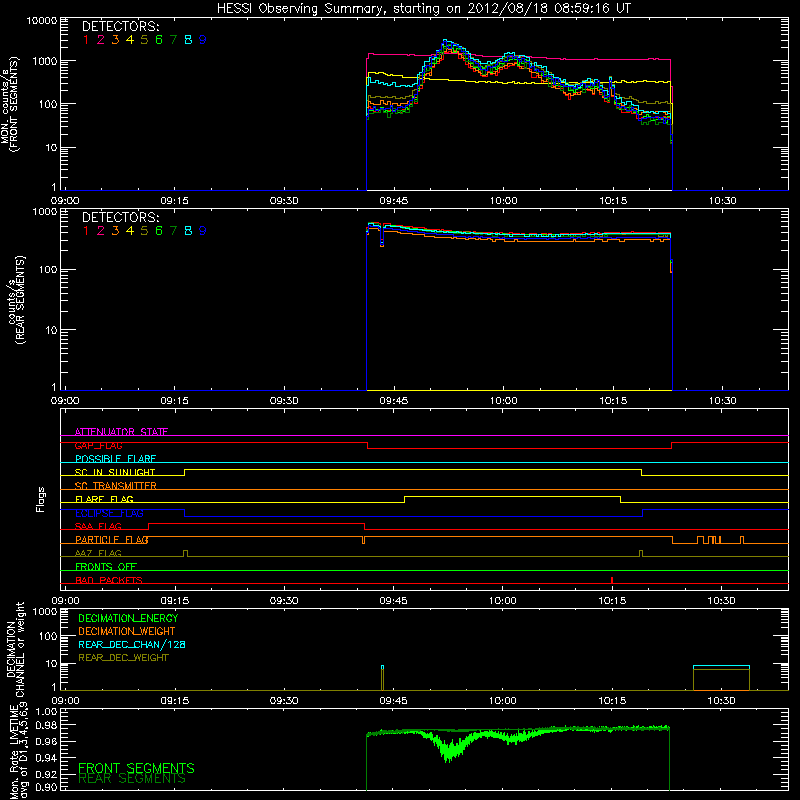Click detector 1 legend number in front segments panel
The width and height of the screenshot is (800, 800).
(x=86, y=40)
